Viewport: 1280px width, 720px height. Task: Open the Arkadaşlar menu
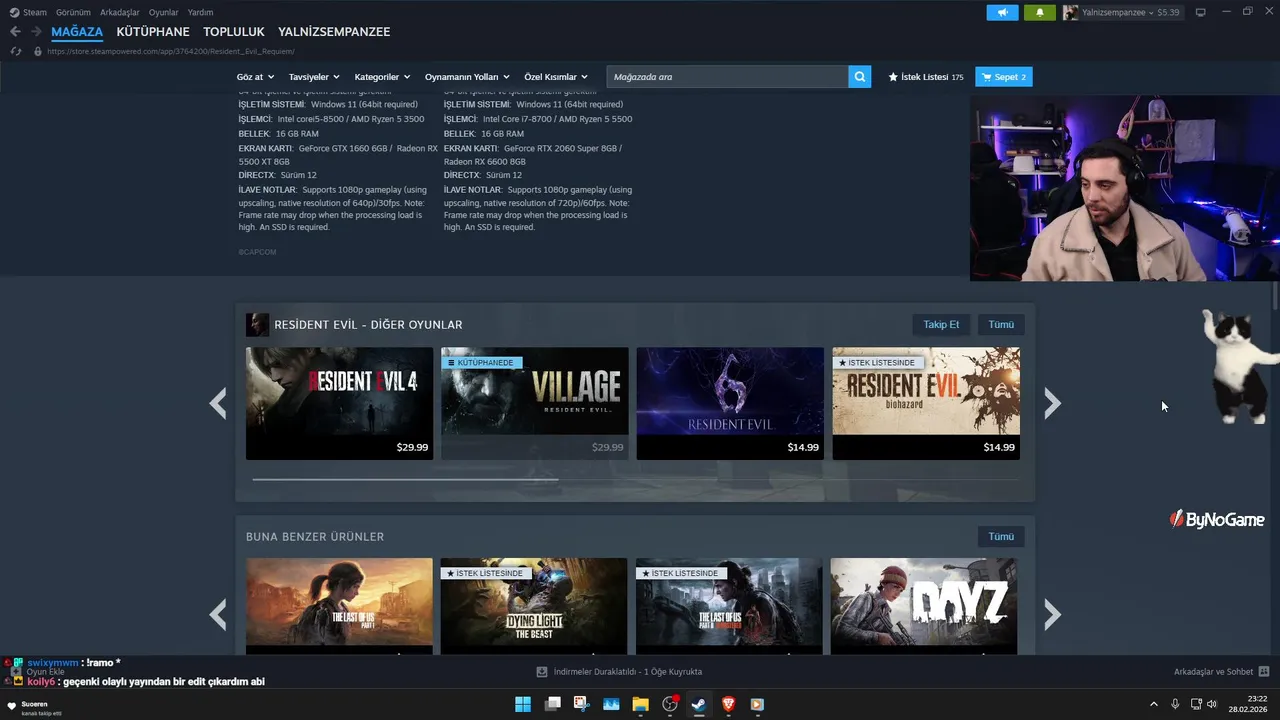coord(120,13)
